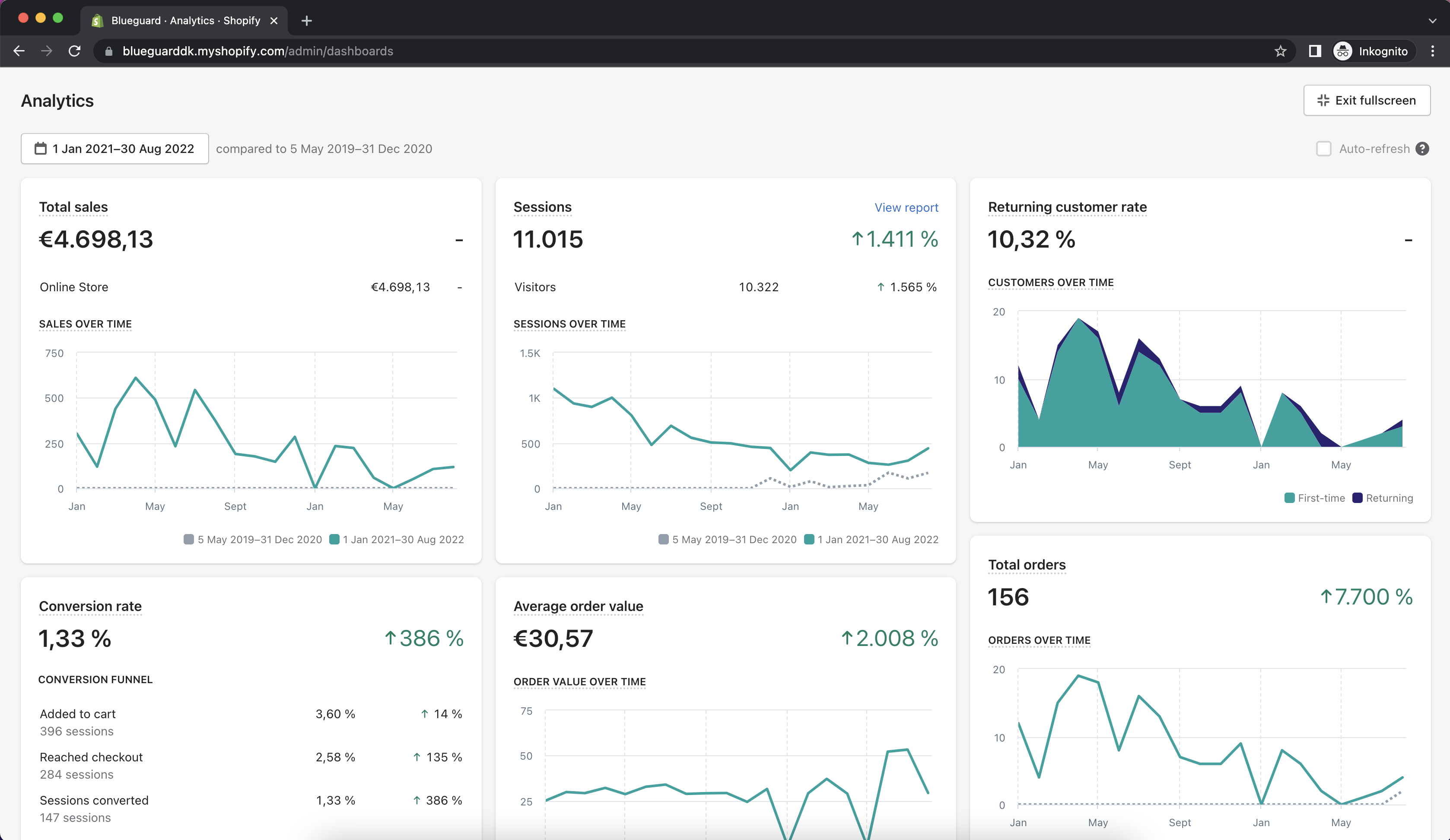
Task: Click the browser back arrow
Action: pos(19,51)
